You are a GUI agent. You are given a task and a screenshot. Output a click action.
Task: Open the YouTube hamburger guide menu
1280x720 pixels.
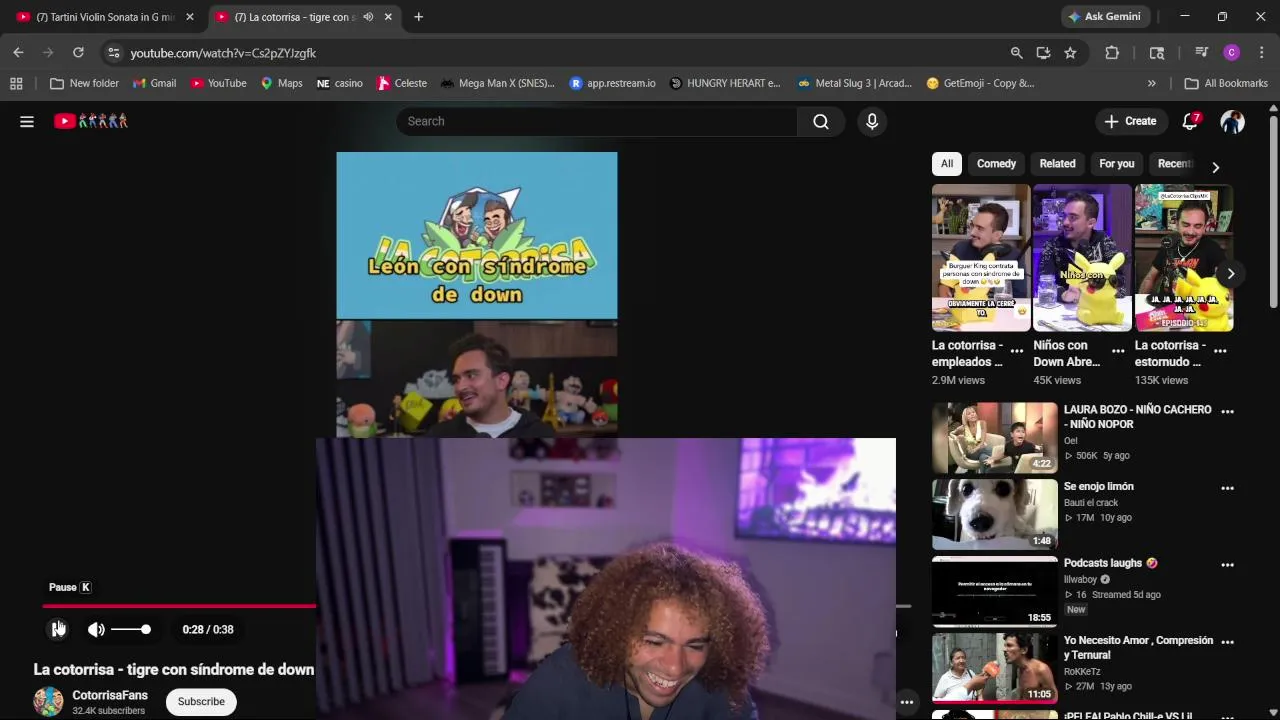27,121
